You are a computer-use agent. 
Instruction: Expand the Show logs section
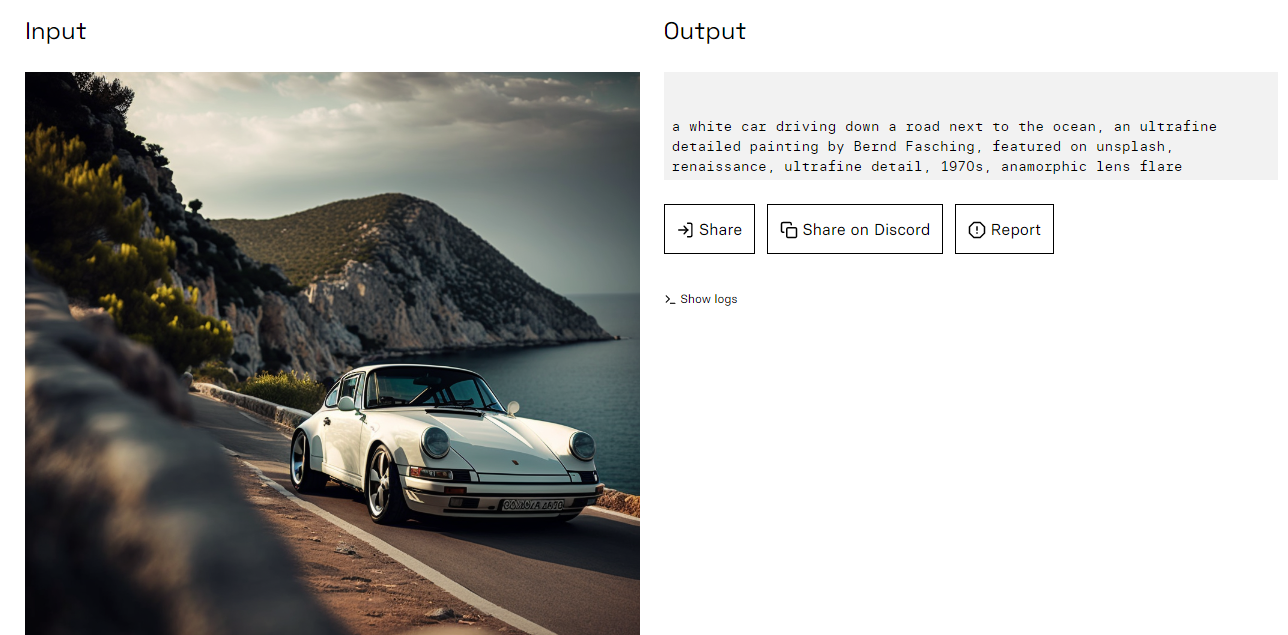701,299
